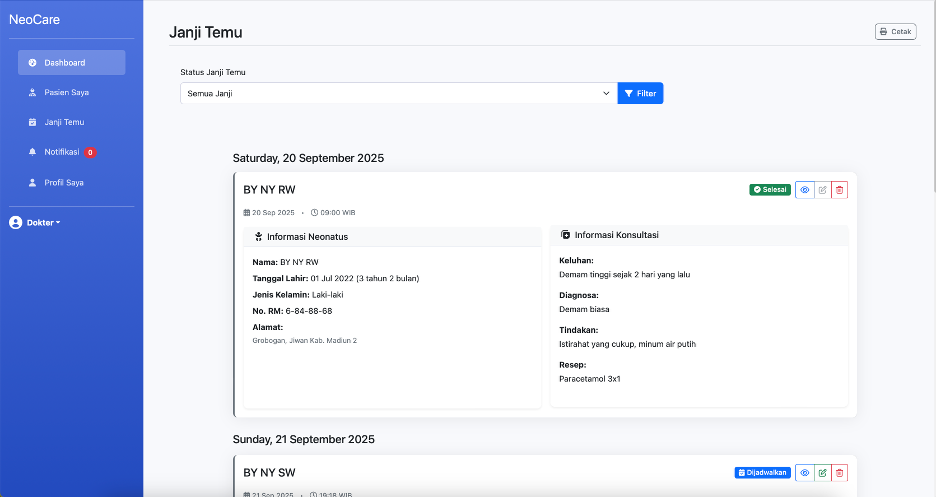
Task: Delete the BY NY RW appointment
Action: point(839,190)
